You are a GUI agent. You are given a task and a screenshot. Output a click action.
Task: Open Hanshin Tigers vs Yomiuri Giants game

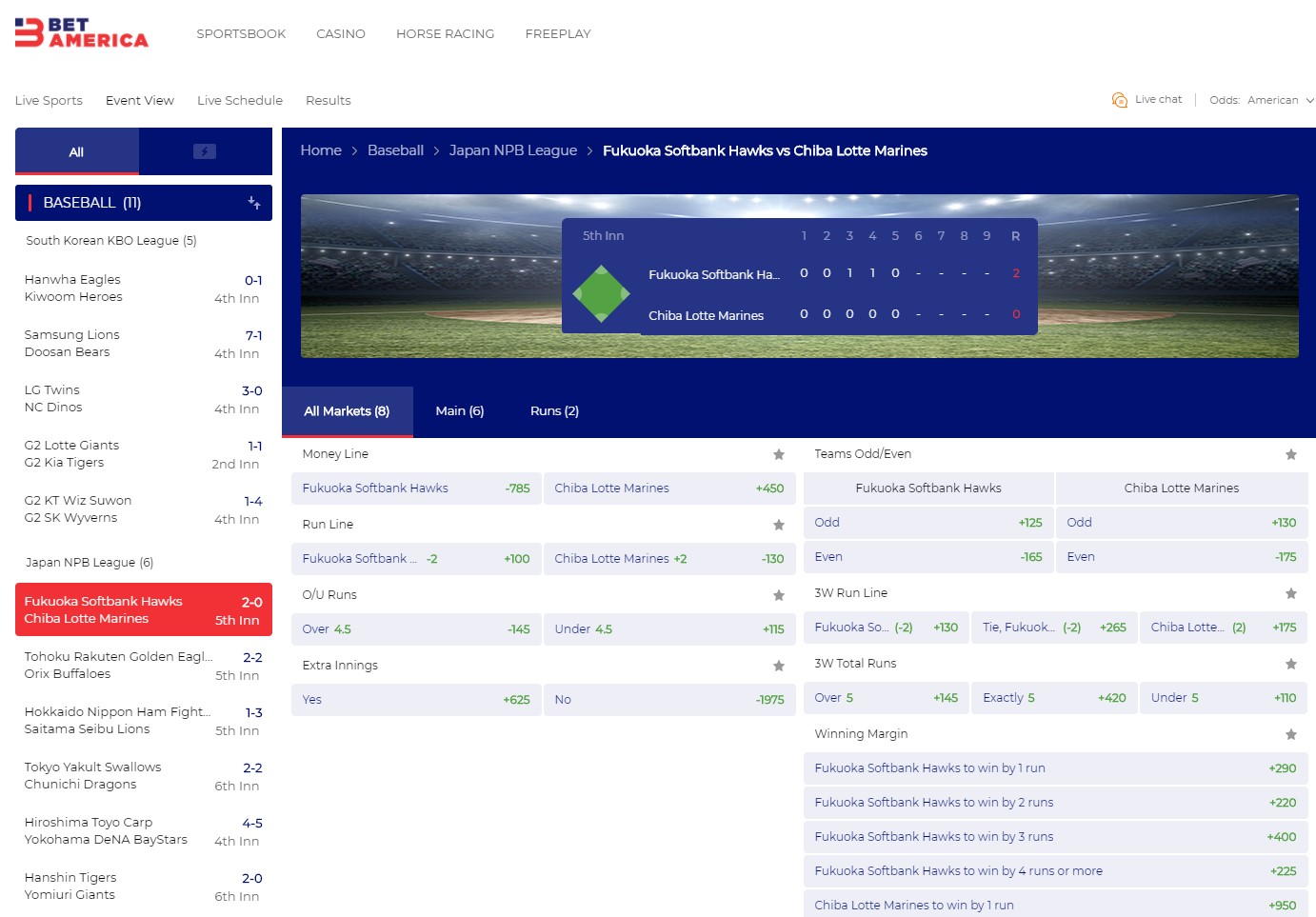(x=144, y=887)
